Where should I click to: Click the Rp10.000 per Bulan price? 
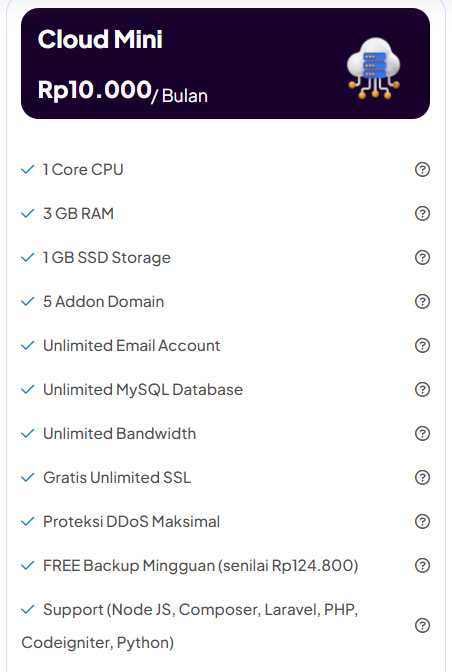coord(123,91)
